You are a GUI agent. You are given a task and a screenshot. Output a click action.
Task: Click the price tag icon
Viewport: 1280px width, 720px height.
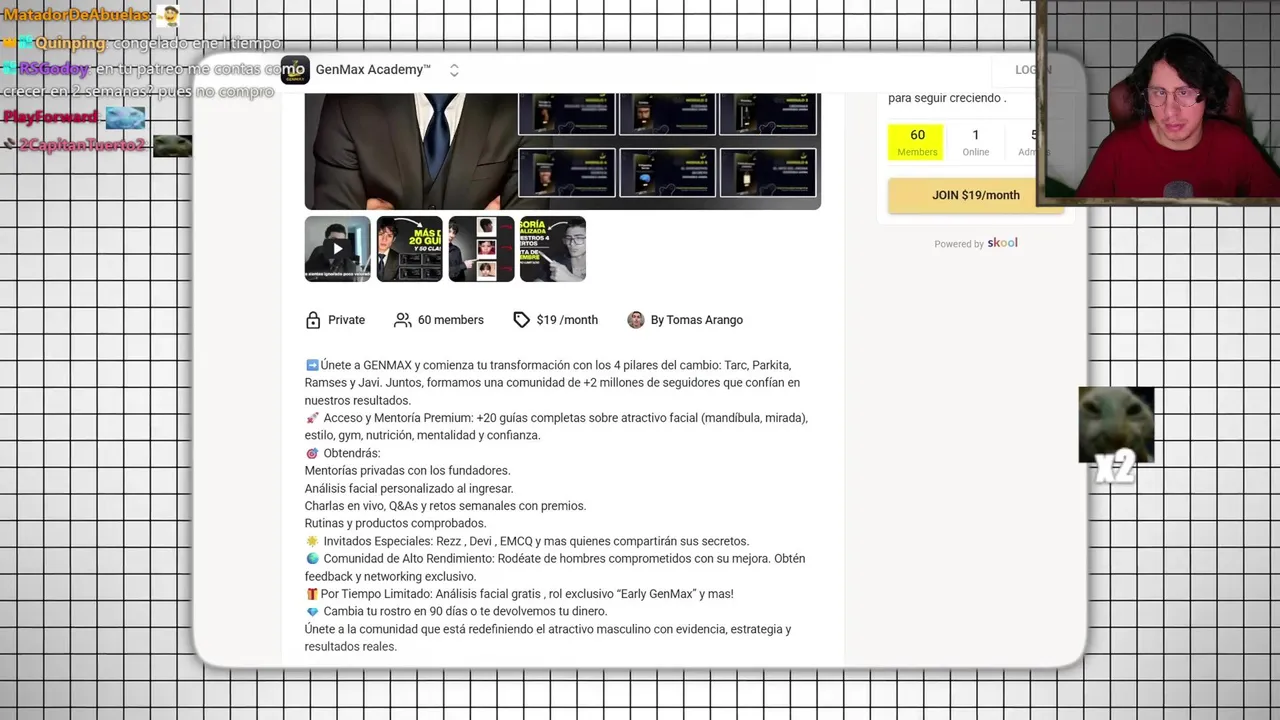pyautogui.click(x=521, y=320)
